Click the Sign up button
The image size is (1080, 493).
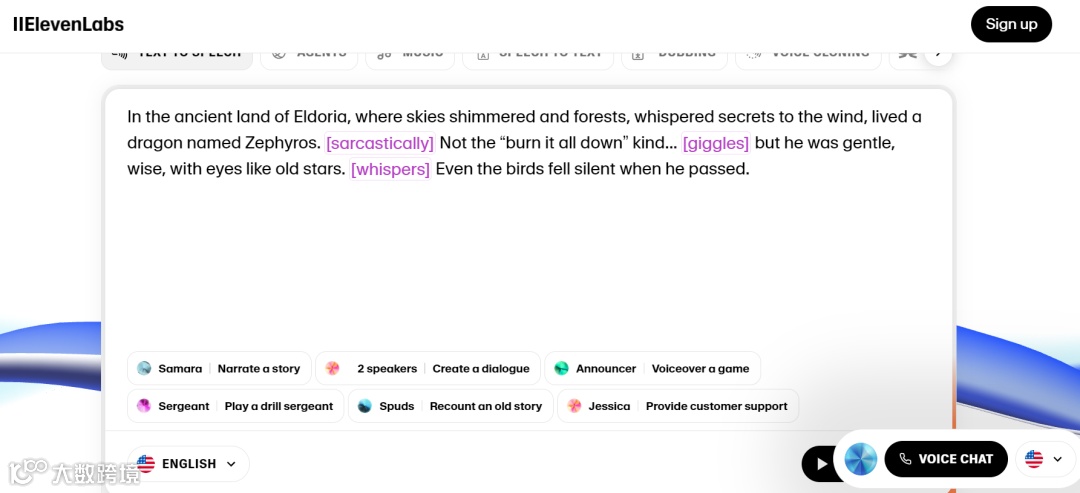pyautogui.click(x=1011, y=24)
